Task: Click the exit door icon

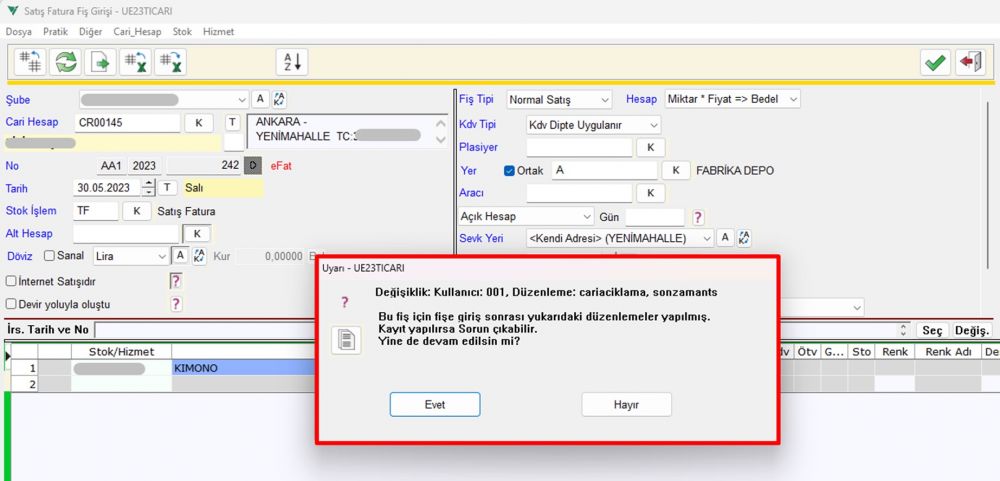Action: 970,62
